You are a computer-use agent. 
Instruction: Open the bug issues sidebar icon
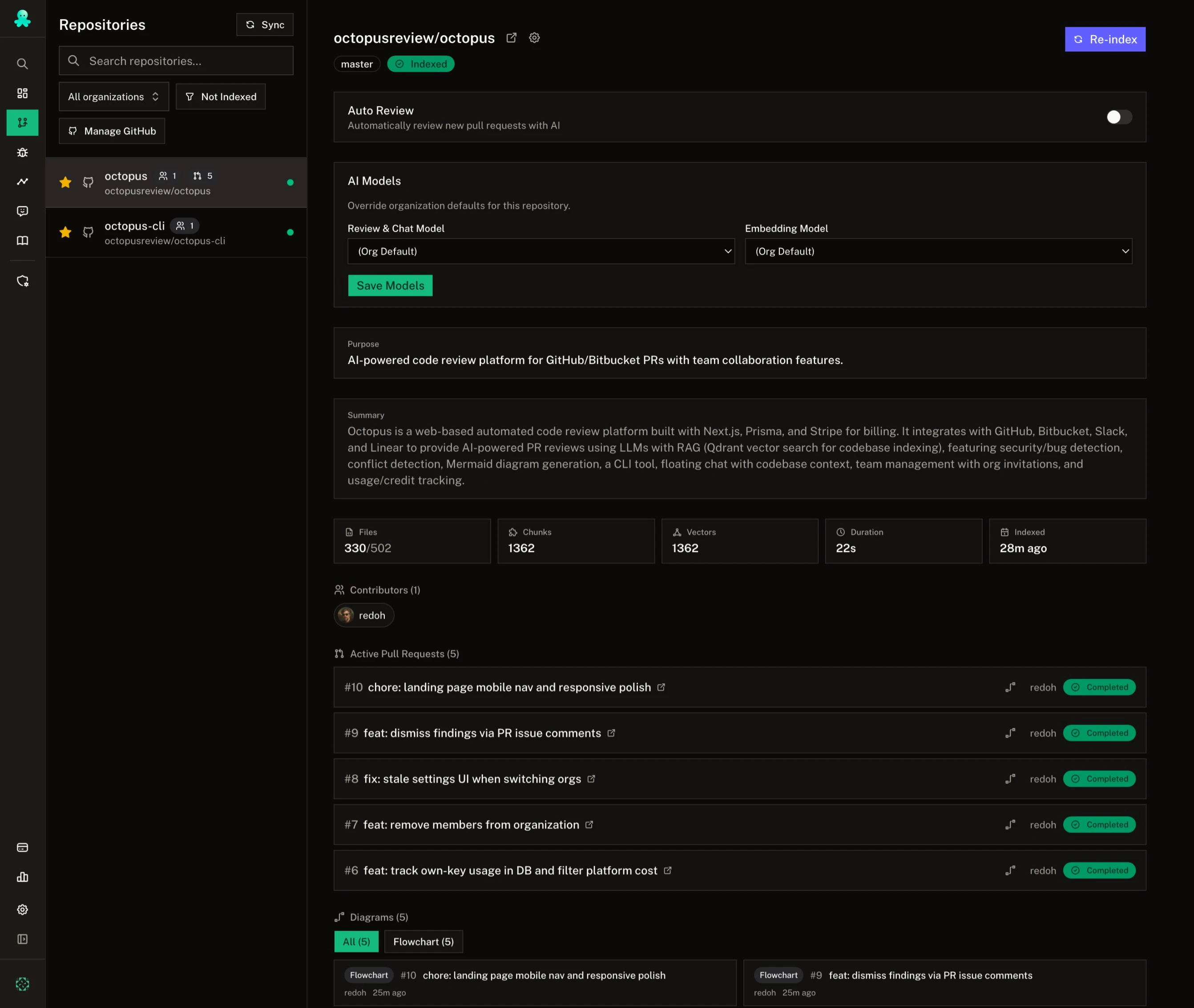(x=22, y=153)
